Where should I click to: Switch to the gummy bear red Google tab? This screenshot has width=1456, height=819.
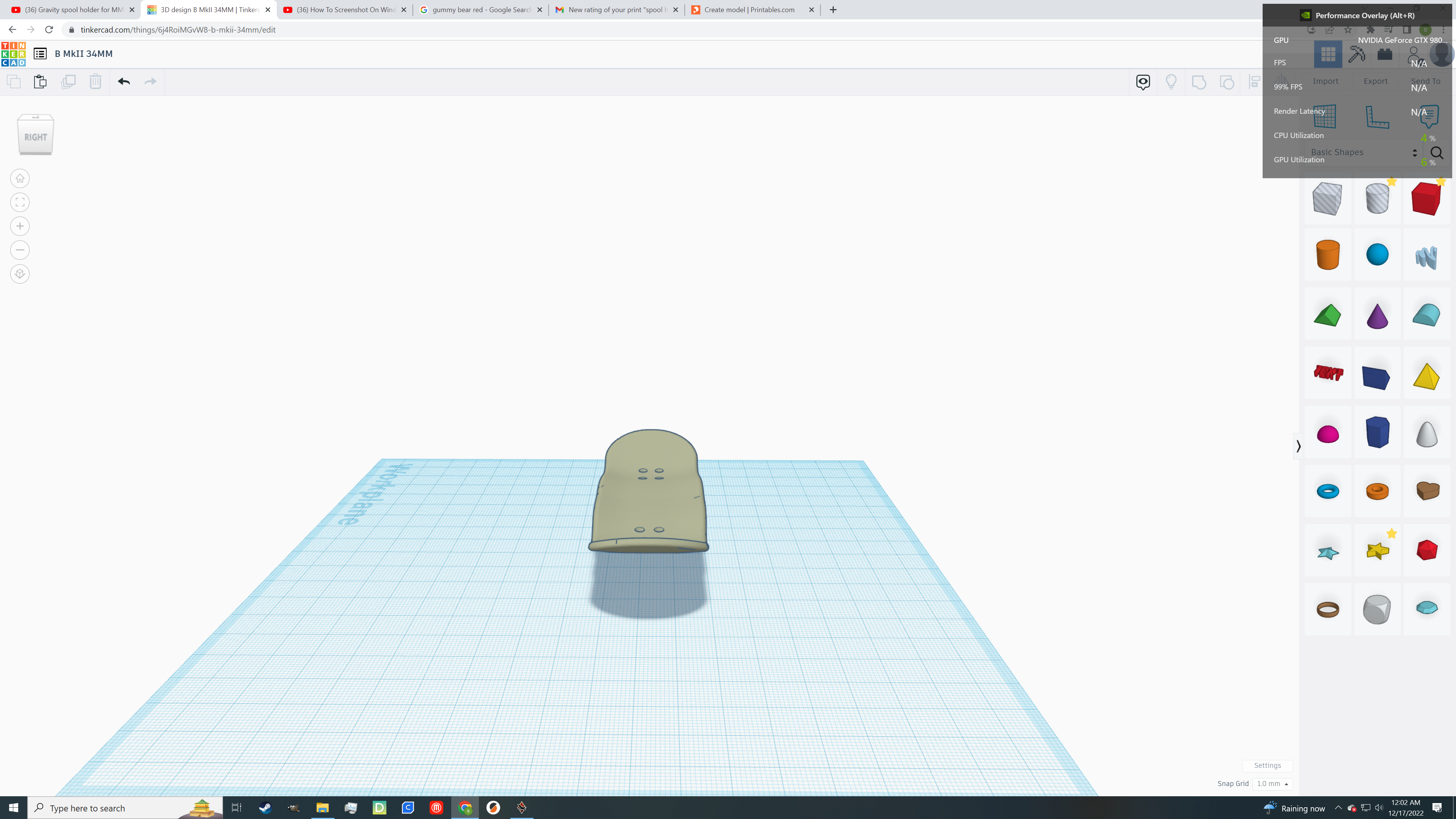[480, 9]
